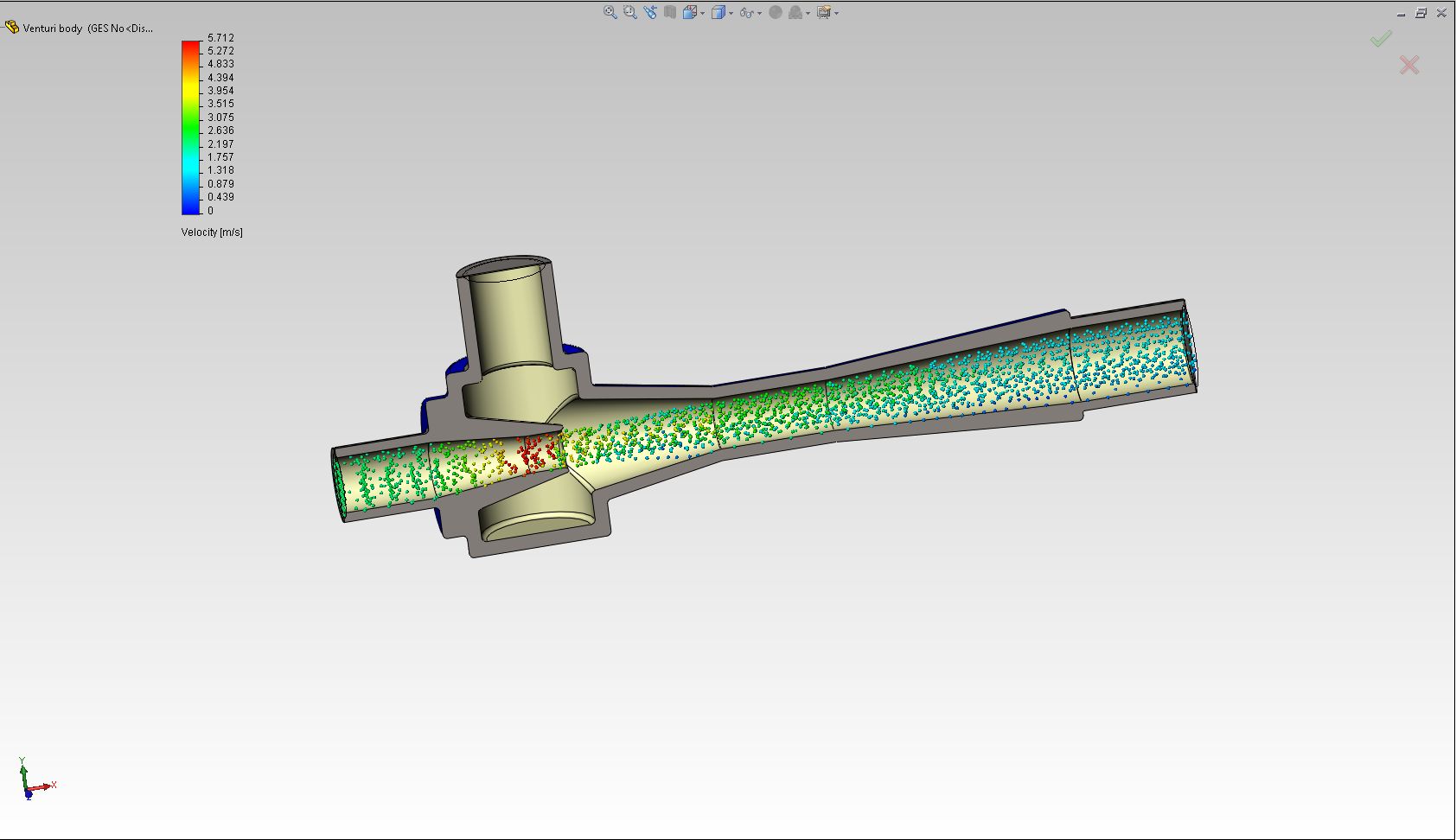Open the View Orientation dropdown arrow

coord(703,13)
